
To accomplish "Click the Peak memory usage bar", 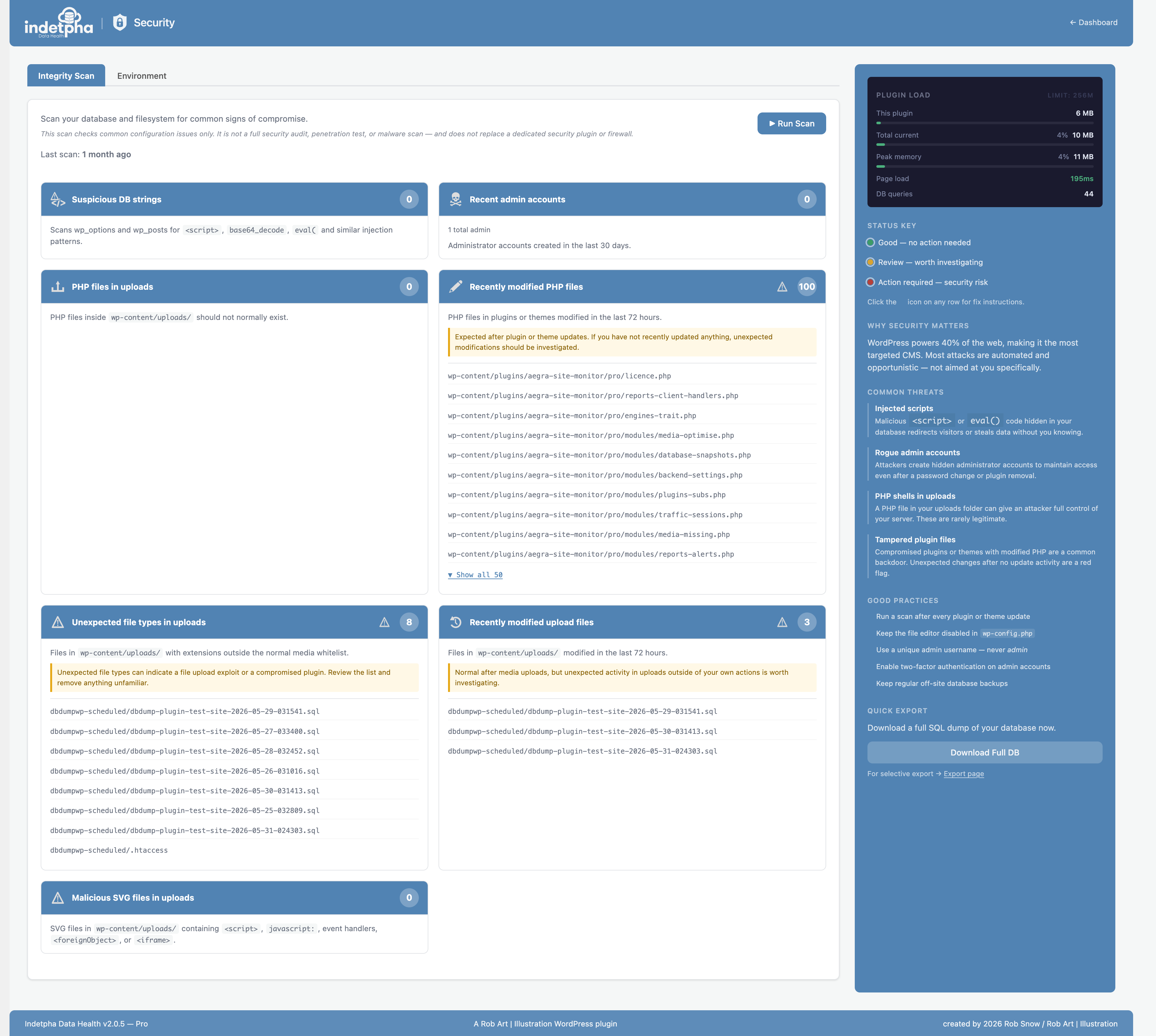I will [x=985, y=166].
